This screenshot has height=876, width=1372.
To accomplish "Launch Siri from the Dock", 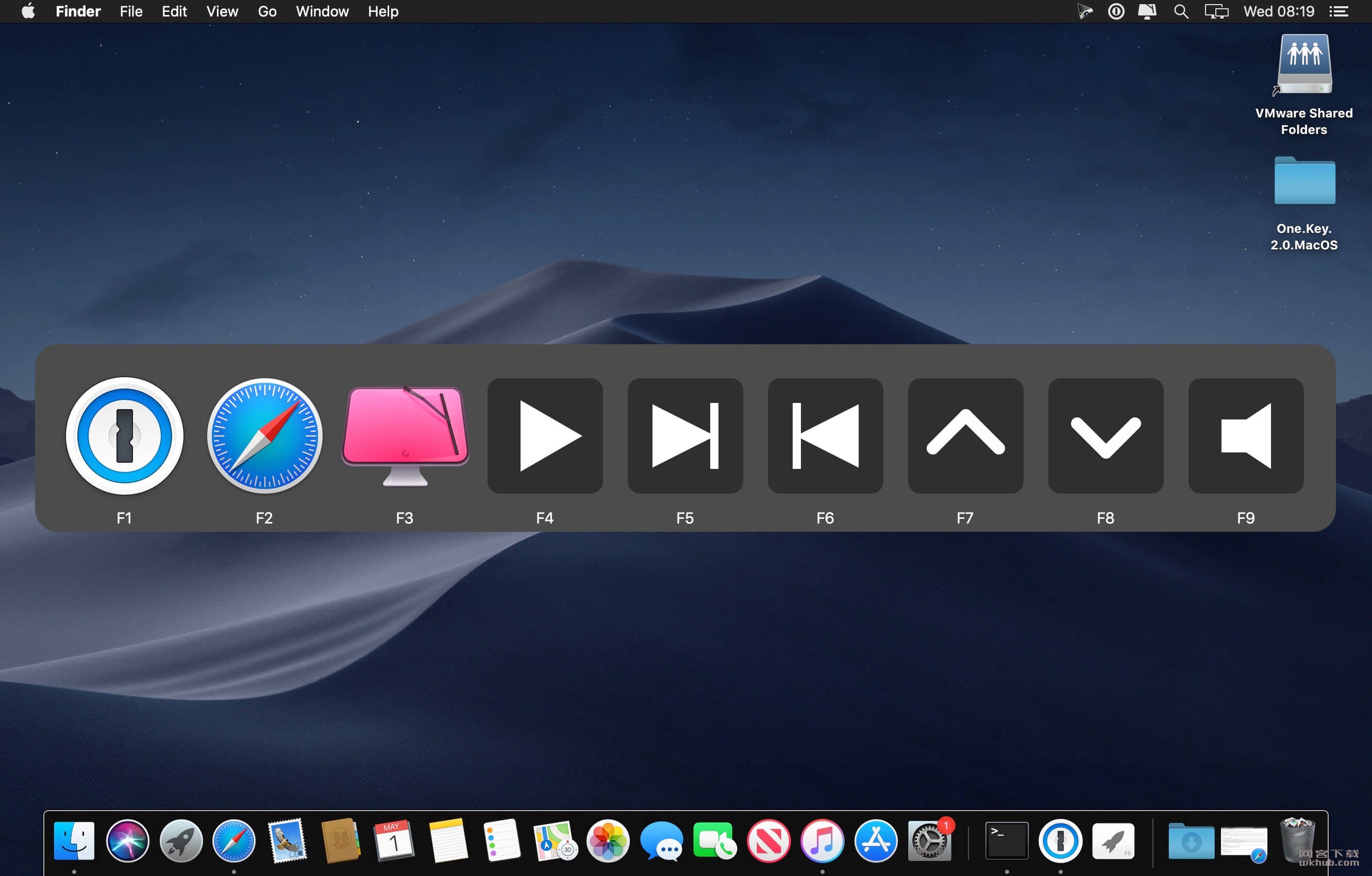I will coord(128,840).
